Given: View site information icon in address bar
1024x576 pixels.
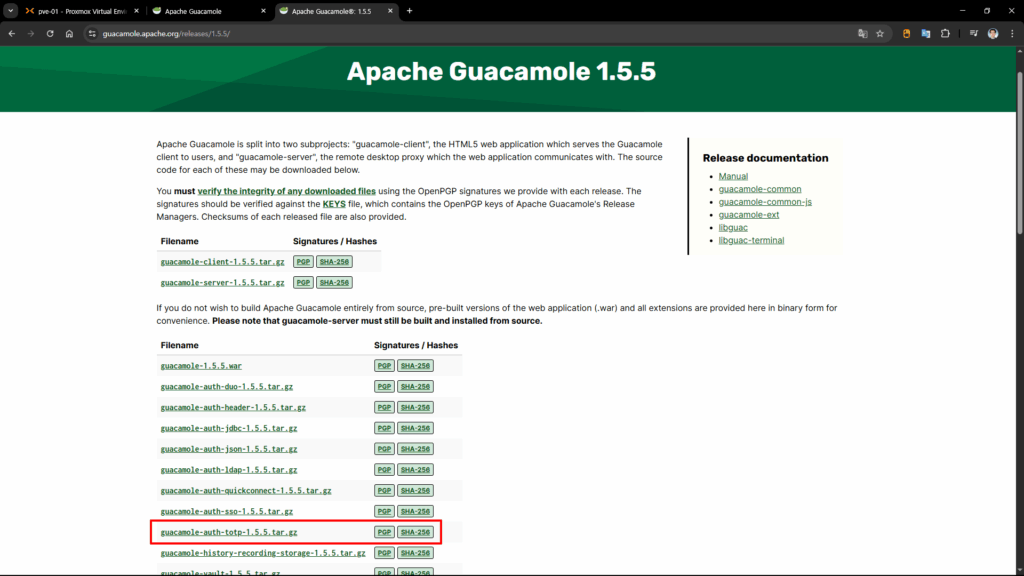Looking at the screenshot, I should click(x=91, y=33).
